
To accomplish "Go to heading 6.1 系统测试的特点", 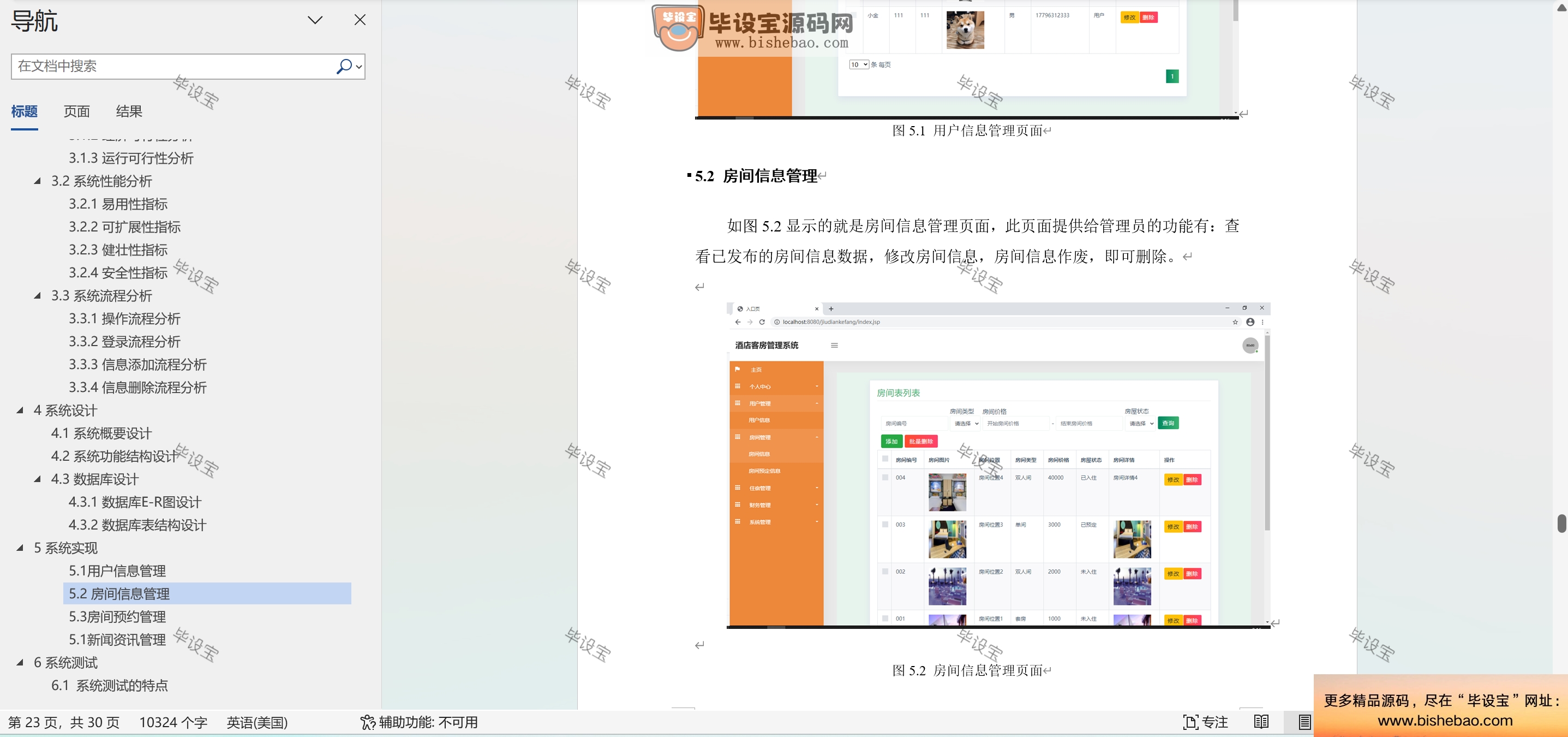I will click(x=110, y=686).
